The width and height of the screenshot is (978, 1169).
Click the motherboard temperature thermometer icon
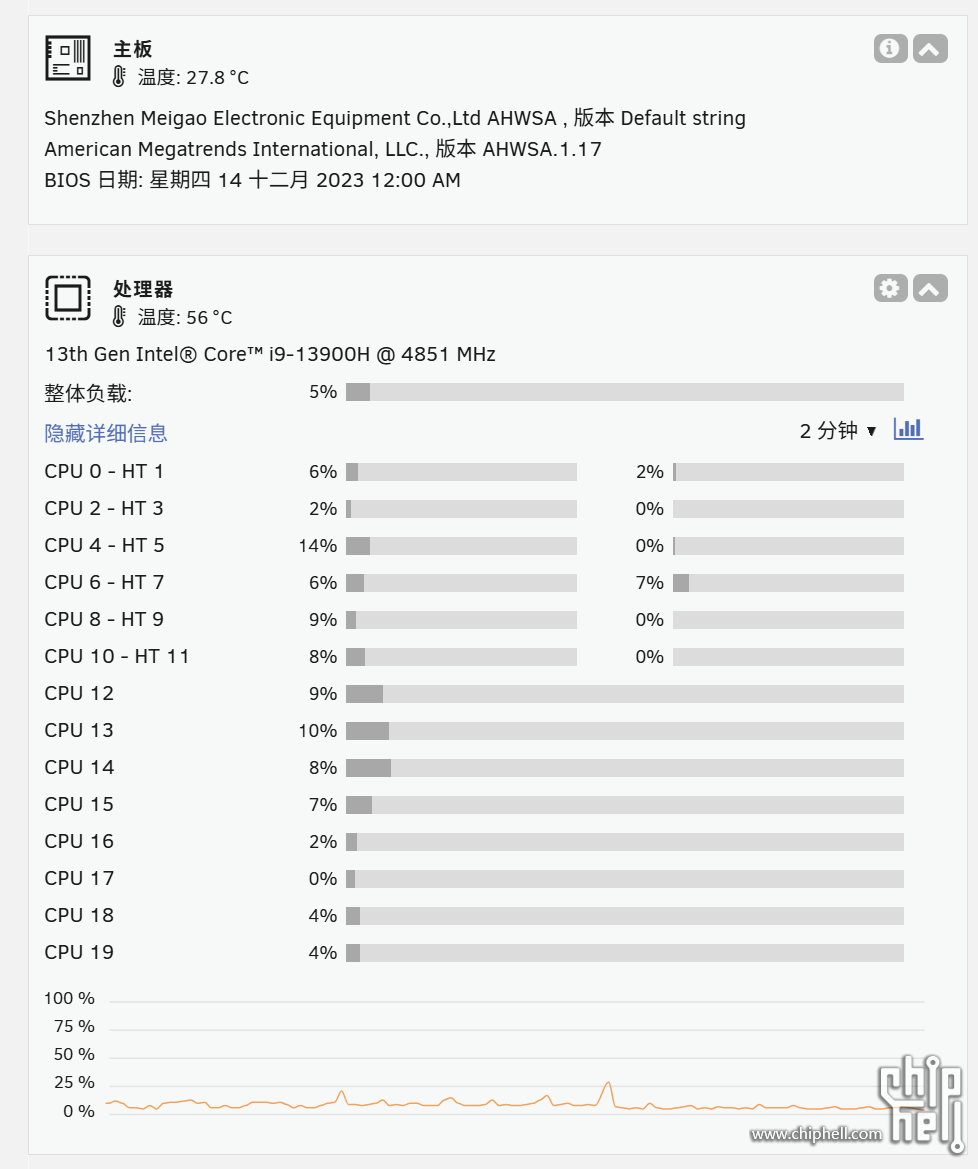click(119, 77)
